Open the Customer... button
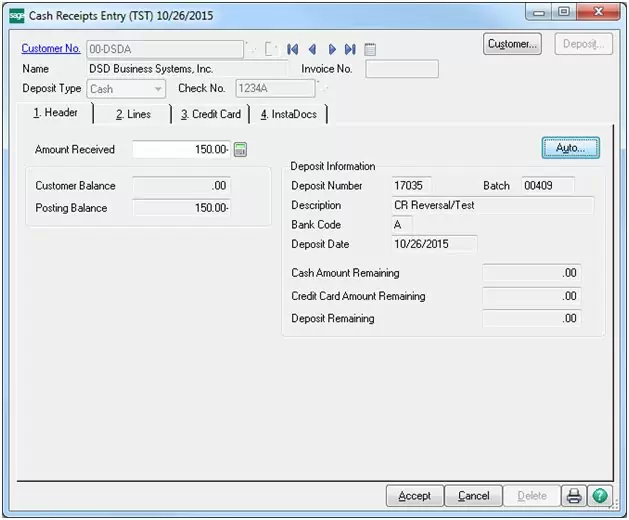Image resolution: width=629 pixels, height=520 pixels. tap(513, 44)
